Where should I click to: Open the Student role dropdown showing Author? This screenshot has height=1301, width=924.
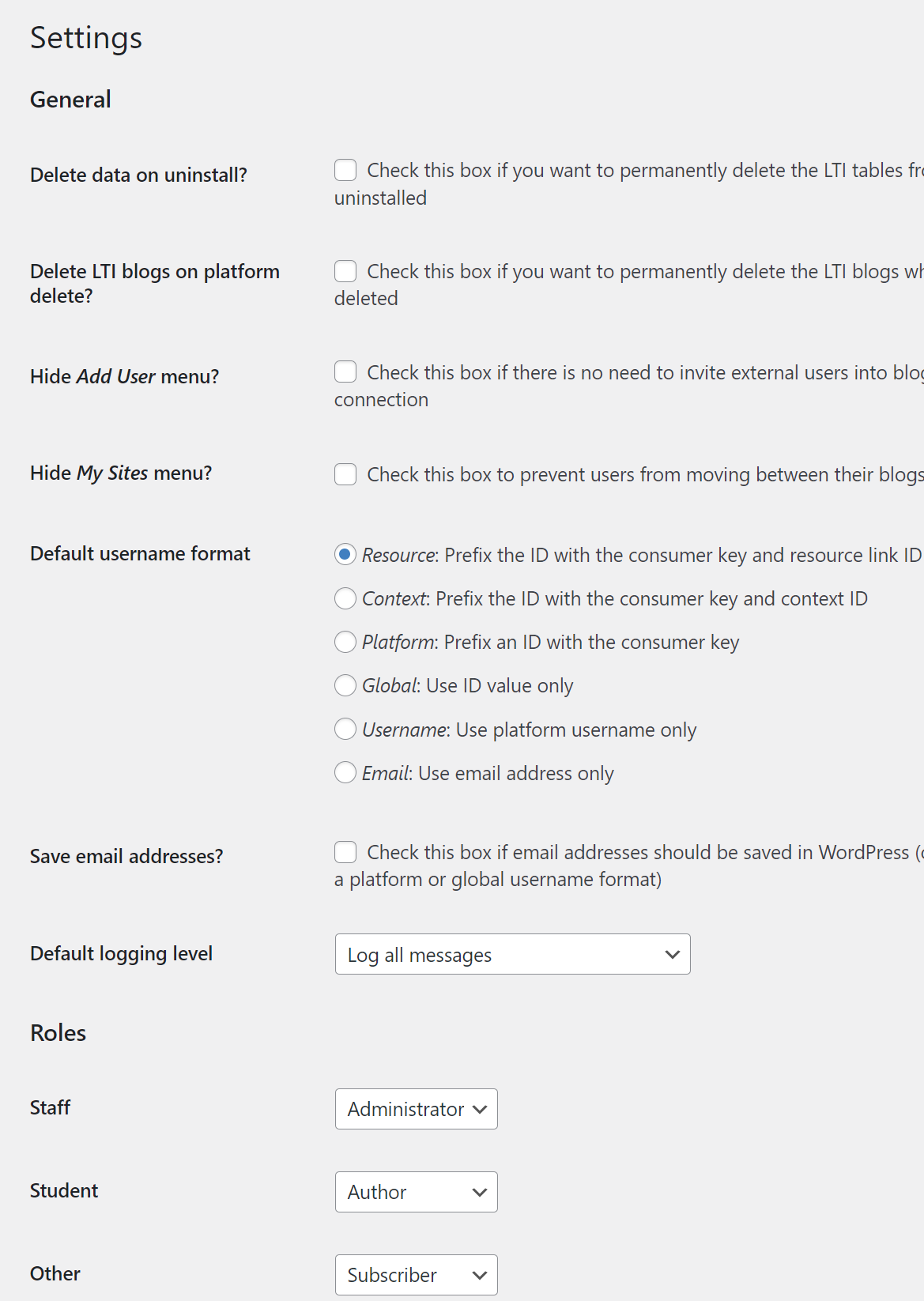click(x=416, y=1191)
